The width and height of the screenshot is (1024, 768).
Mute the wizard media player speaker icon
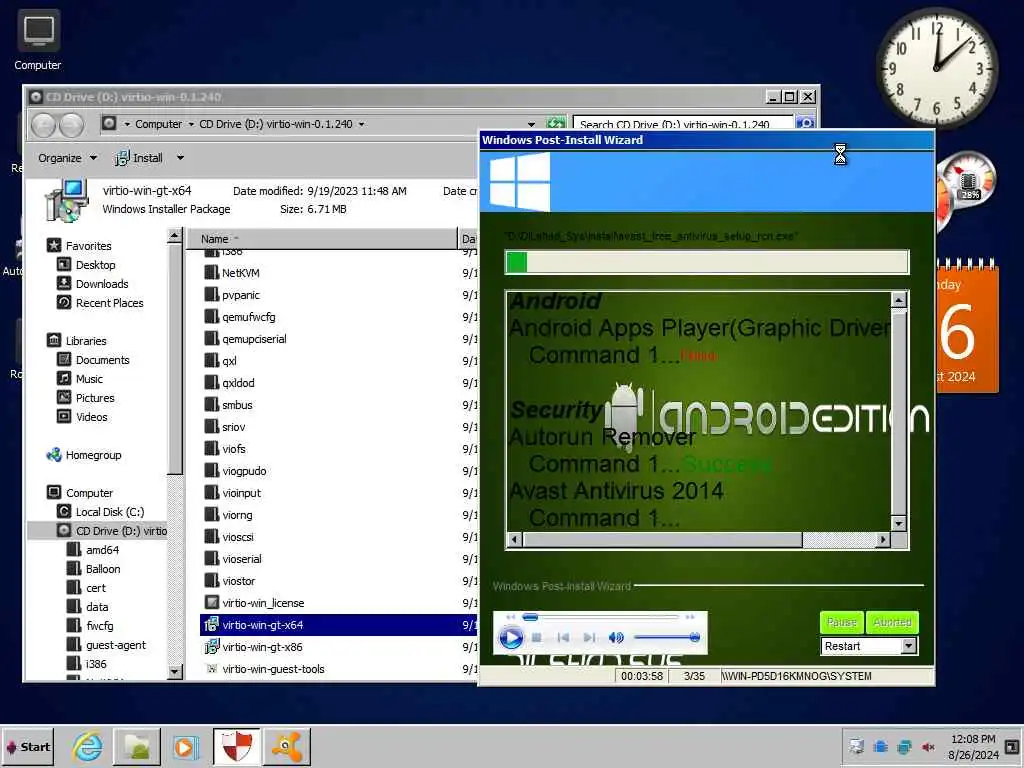616,637
